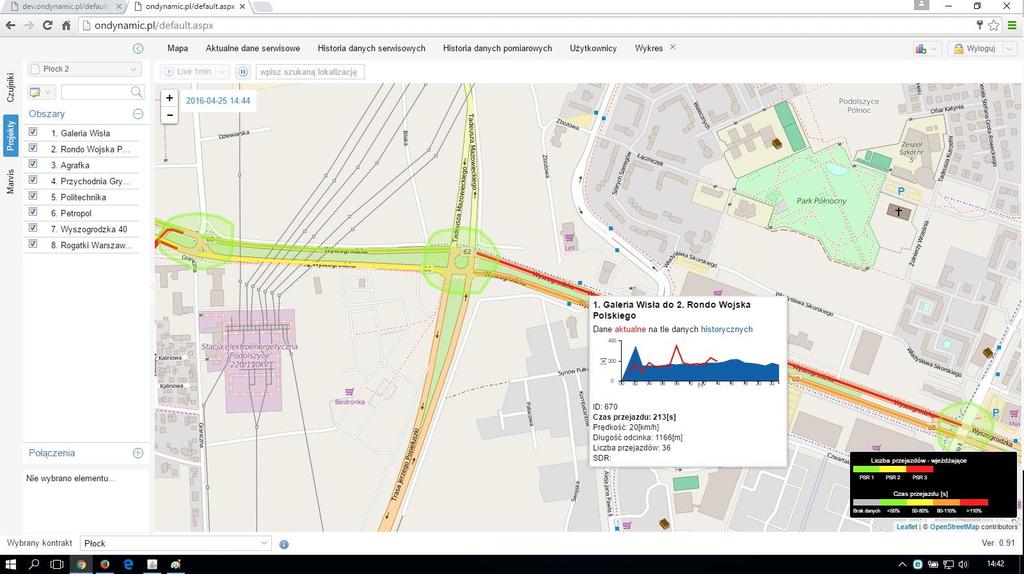Open Windows taskbar search
The image size is (1024, 574).
34,564
